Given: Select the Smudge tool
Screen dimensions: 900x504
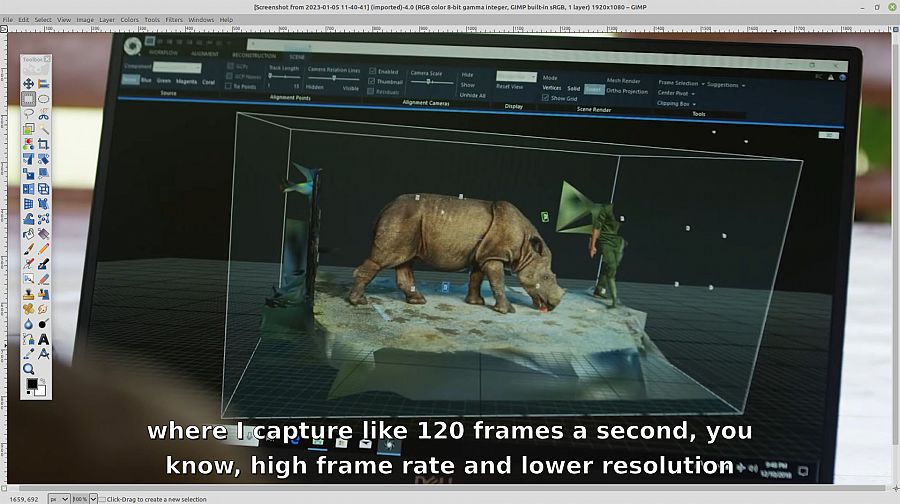Looking at the screenshot, I should pyautogui.click(x=43, y=309).
